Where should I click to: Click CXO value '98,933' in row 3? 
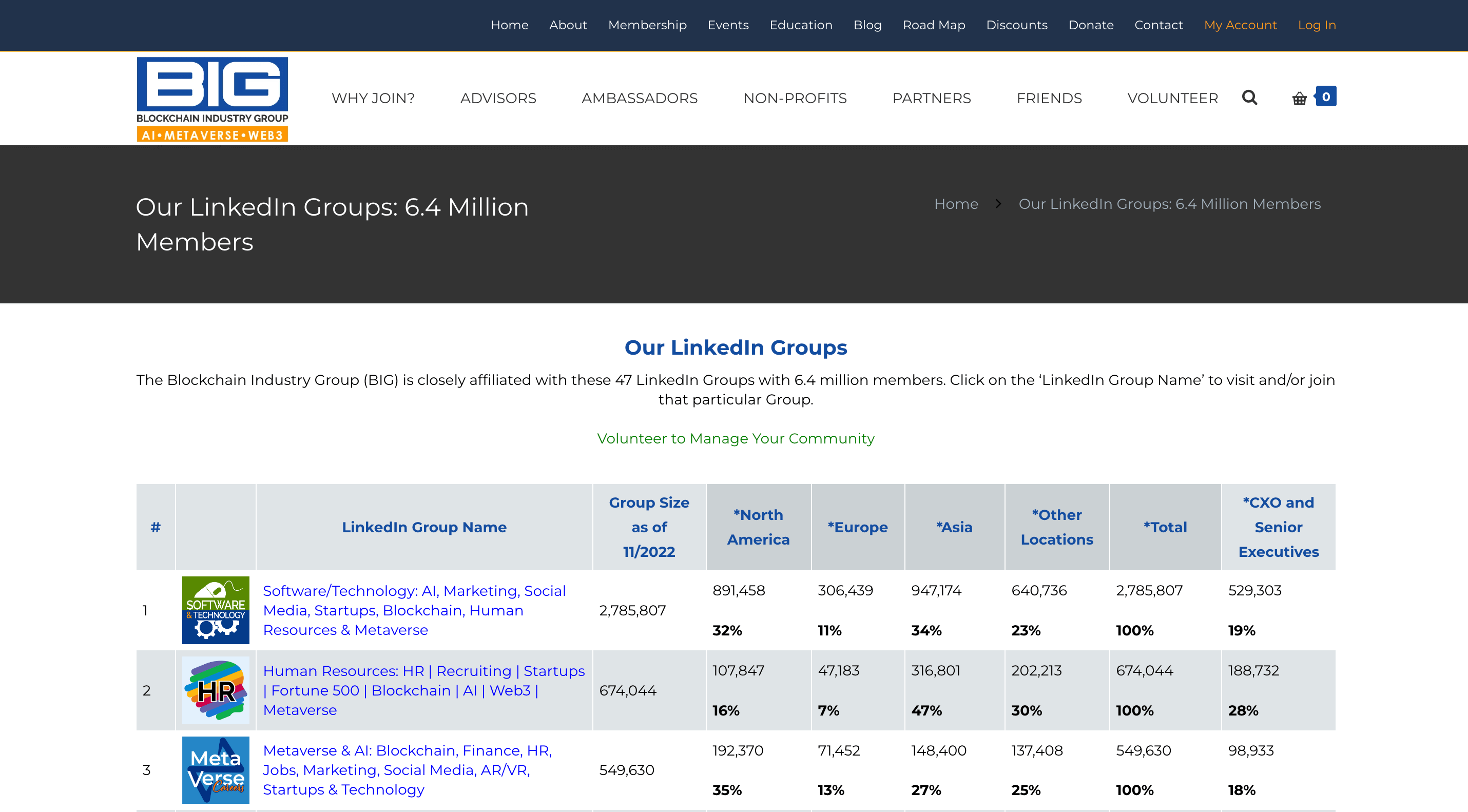click(1250, 750)
